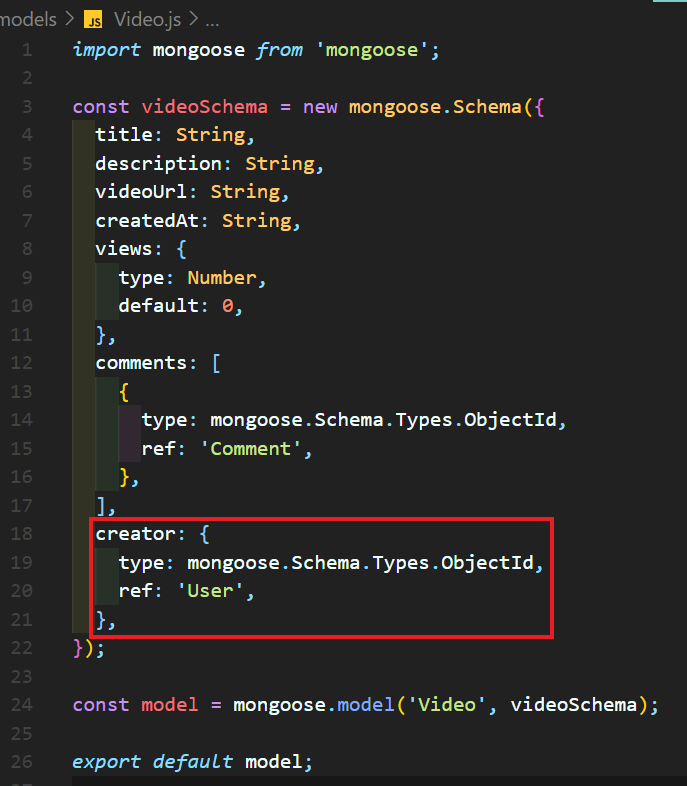Image resolution: width=687 pixels, height=786 pixels.
Task: Click 'default' key on line 10
Action: [158, 306]
